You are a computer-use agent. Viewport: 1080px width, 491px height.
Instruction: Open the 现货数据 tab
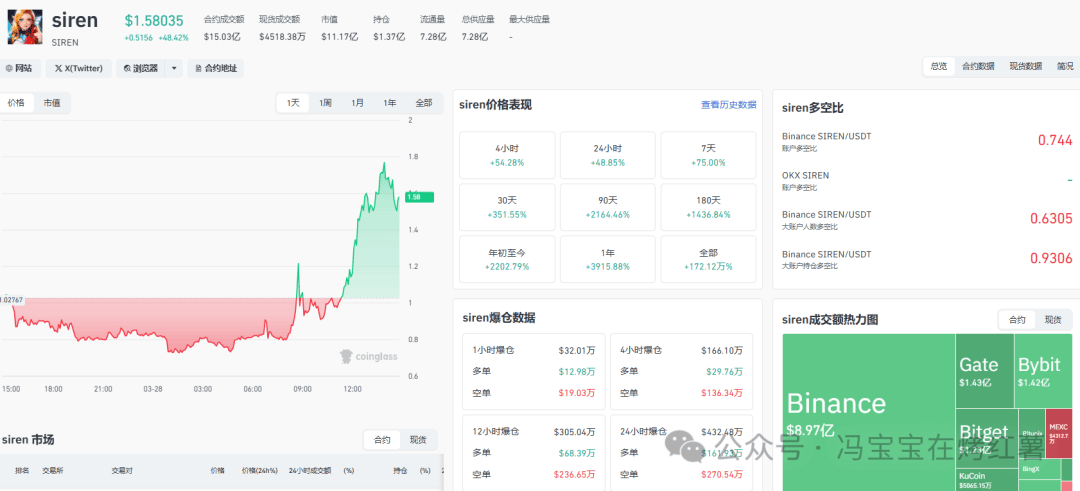(1024, 66)
